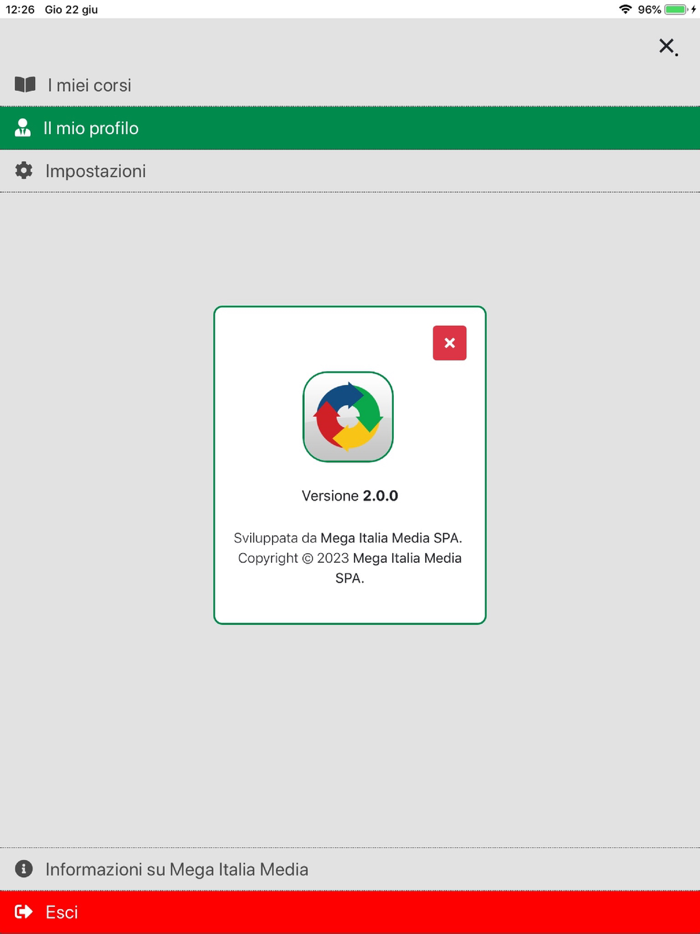Open the I miei corsi menu item
This screenshot has height=934, width=700.
coord(350,85)
